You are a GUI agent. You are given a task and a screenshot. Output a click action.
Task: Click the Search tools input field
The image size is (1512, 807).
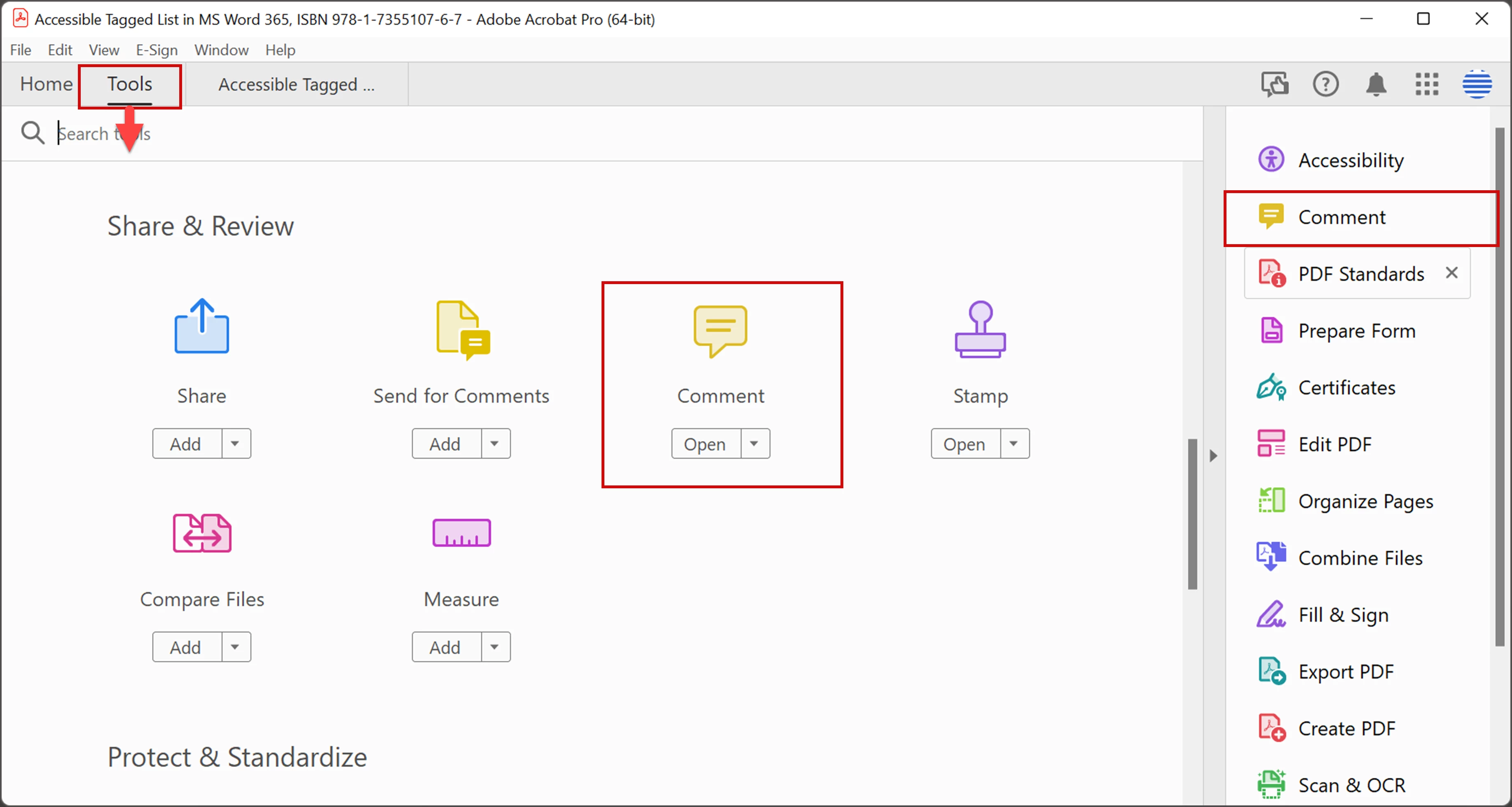pyautogui.click(x=352, y=134)
